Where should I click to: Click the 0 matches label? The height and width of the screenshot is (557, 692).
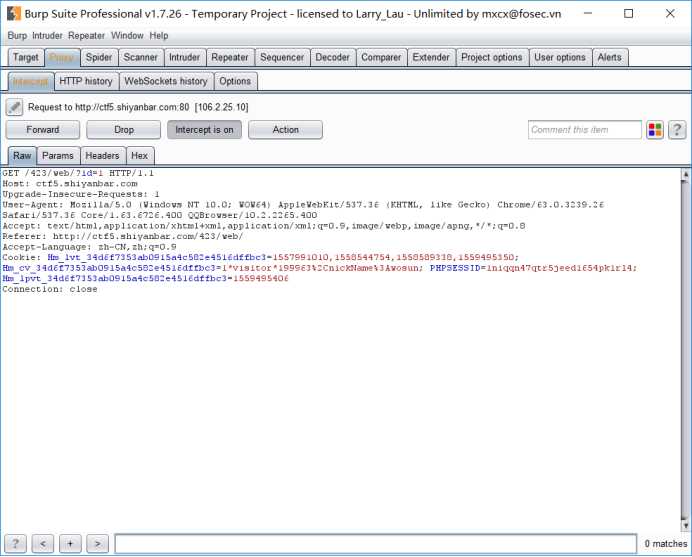coord(666,544)
